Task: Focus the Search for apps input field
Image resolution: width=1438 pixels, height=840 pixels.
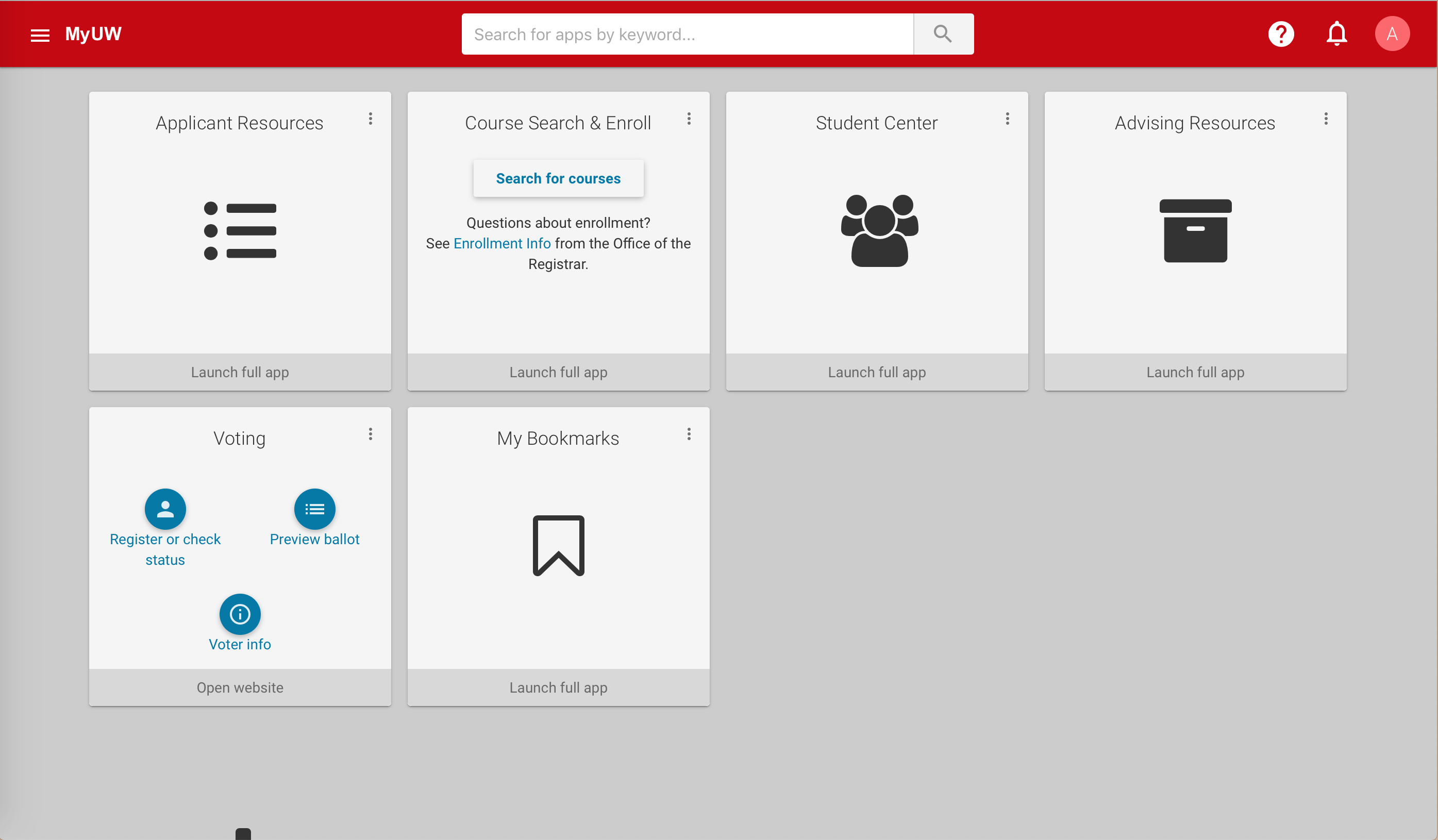Action: tap(687, 34)
